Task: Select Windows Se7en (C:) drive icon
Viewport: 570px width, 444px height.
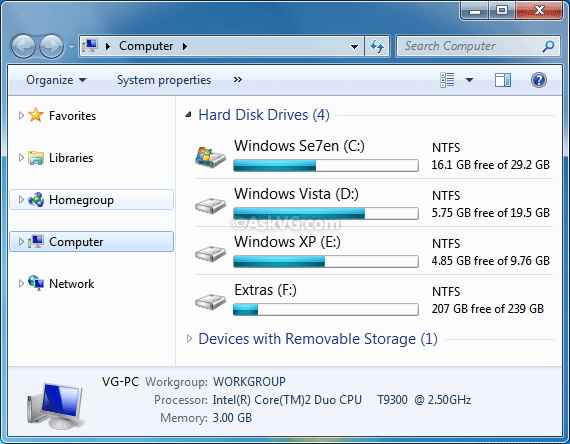Action: (x=210, y=157)
